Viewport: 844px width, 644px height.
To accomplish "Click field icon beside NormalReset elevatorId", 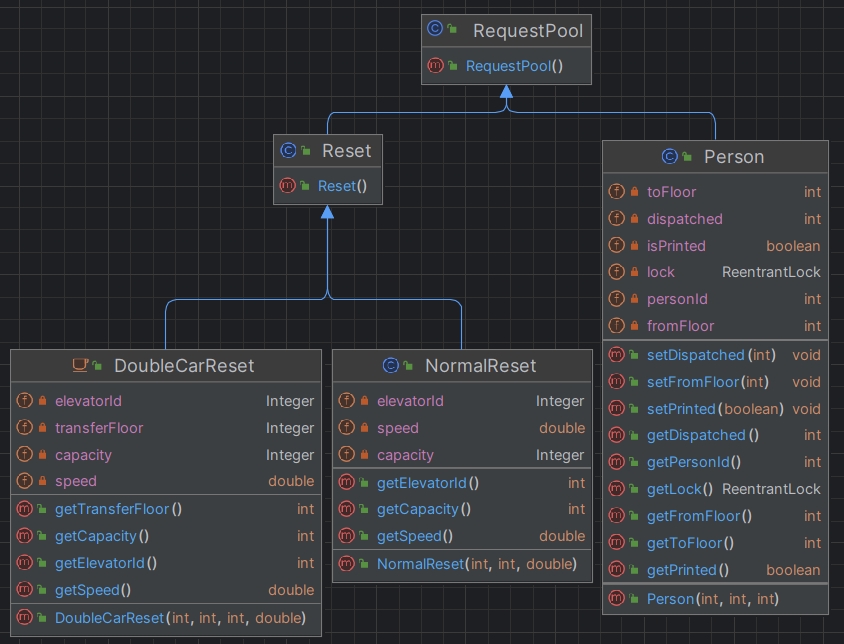I will pyautogui.click(x=346, y=401).
